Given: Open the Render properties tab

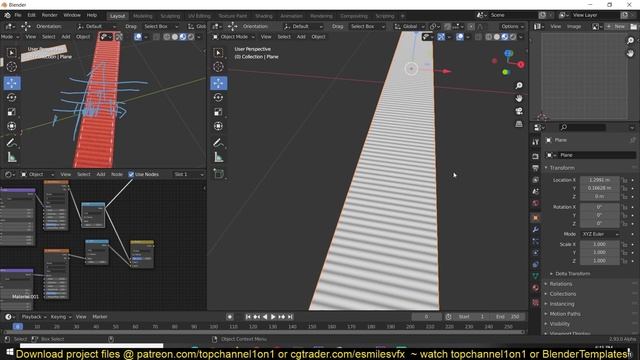Looking at the screenshot, I should 536,156.
